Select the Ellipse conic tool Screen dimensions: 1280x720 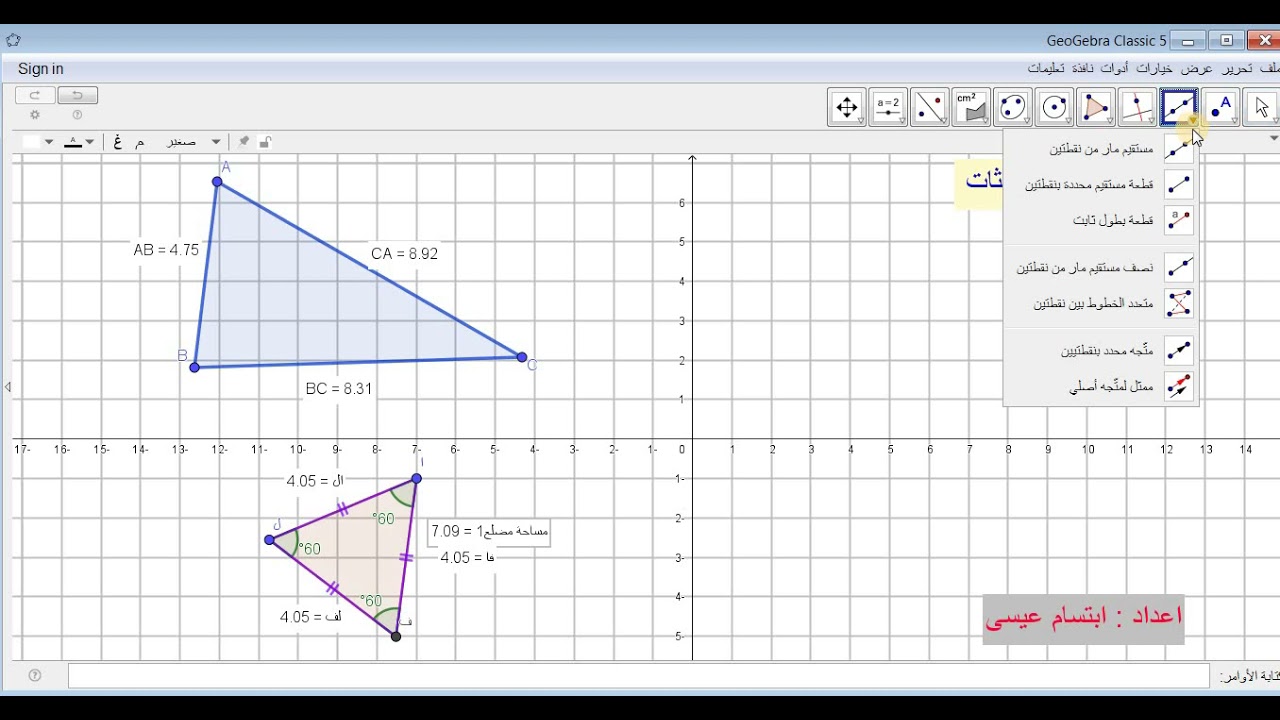[x=1013, y=107]
